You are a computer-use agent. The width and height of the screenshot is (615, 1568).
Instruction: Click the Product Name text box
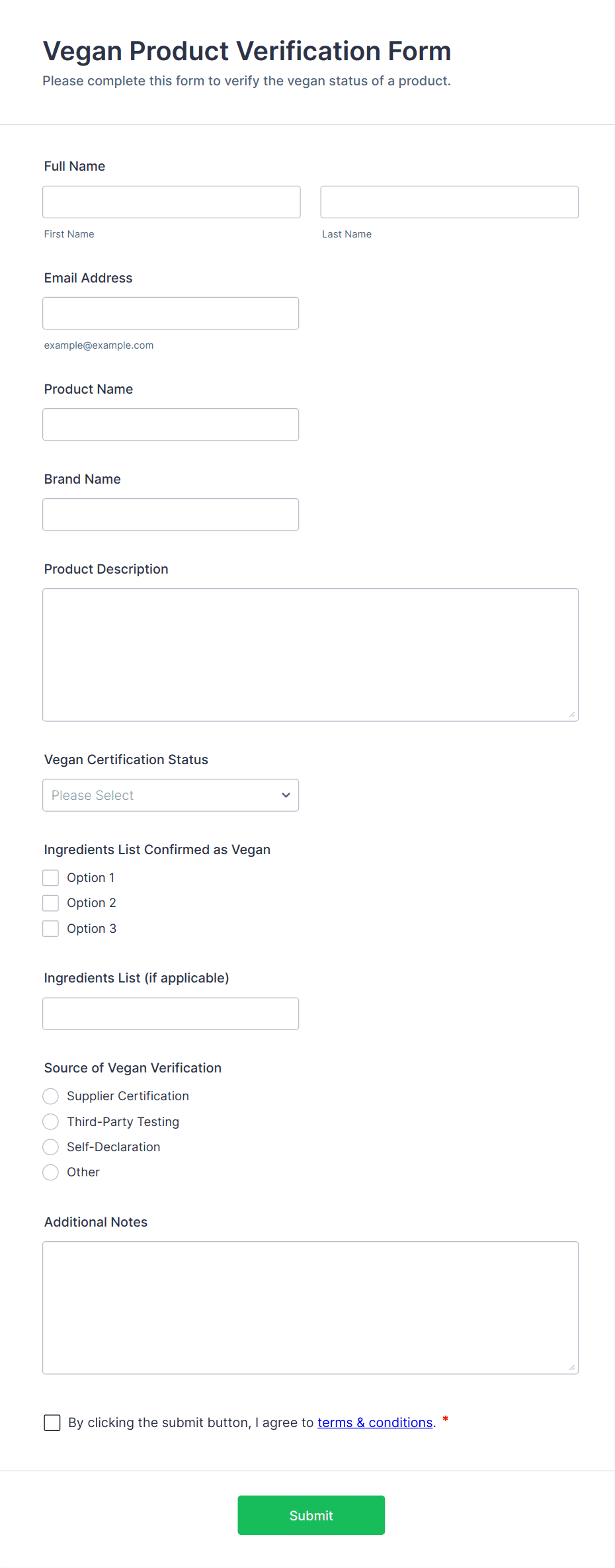[x=171, y=424]
